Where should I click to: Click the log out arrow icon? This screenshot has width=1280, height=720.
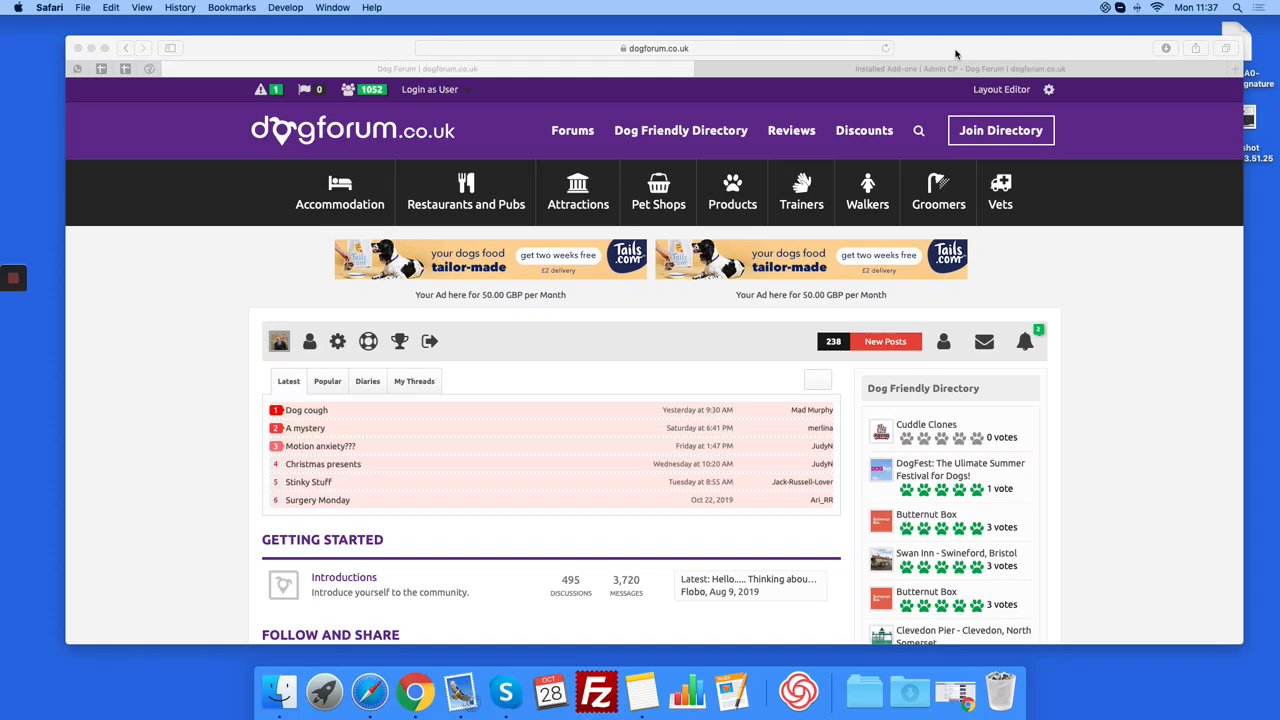[430, 341]
